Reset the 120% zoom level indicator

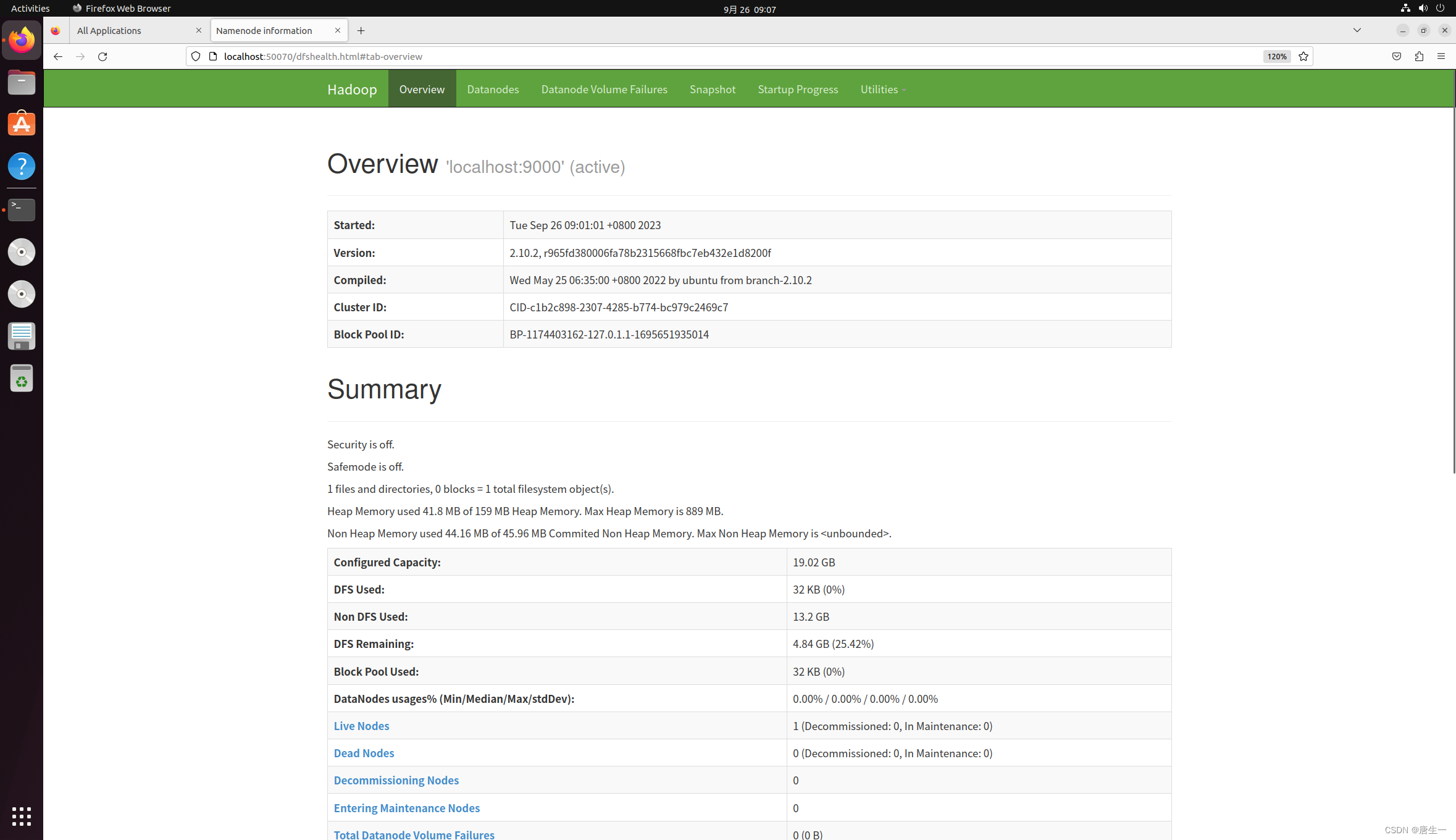(x=1277, y=56)
